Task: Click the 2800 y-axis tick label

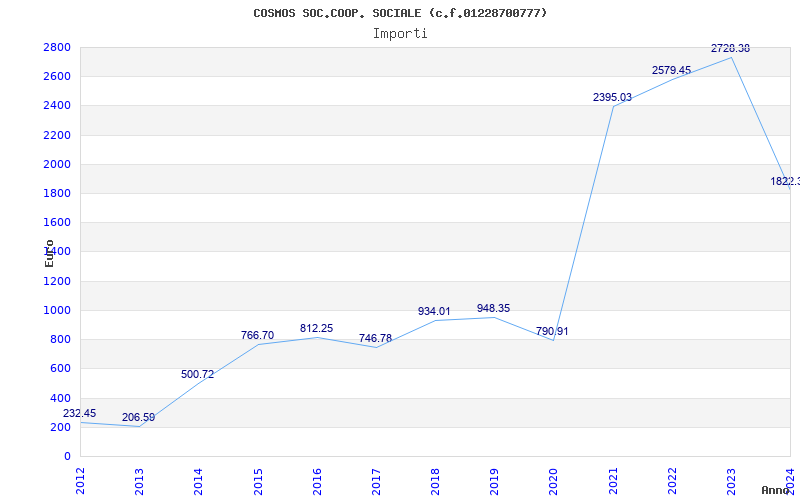Action: click(x=57, y=47)
